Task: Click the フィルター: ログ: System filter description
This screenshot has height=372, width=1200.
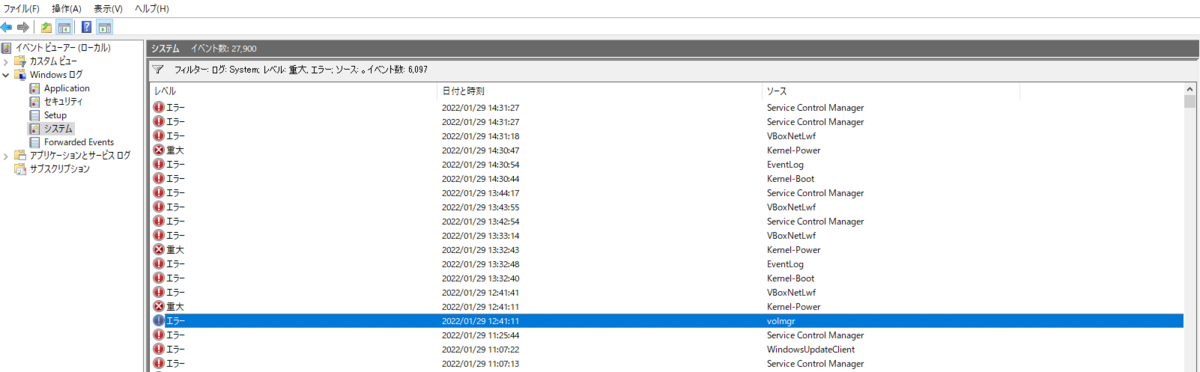Action: [x=302, y=71]
